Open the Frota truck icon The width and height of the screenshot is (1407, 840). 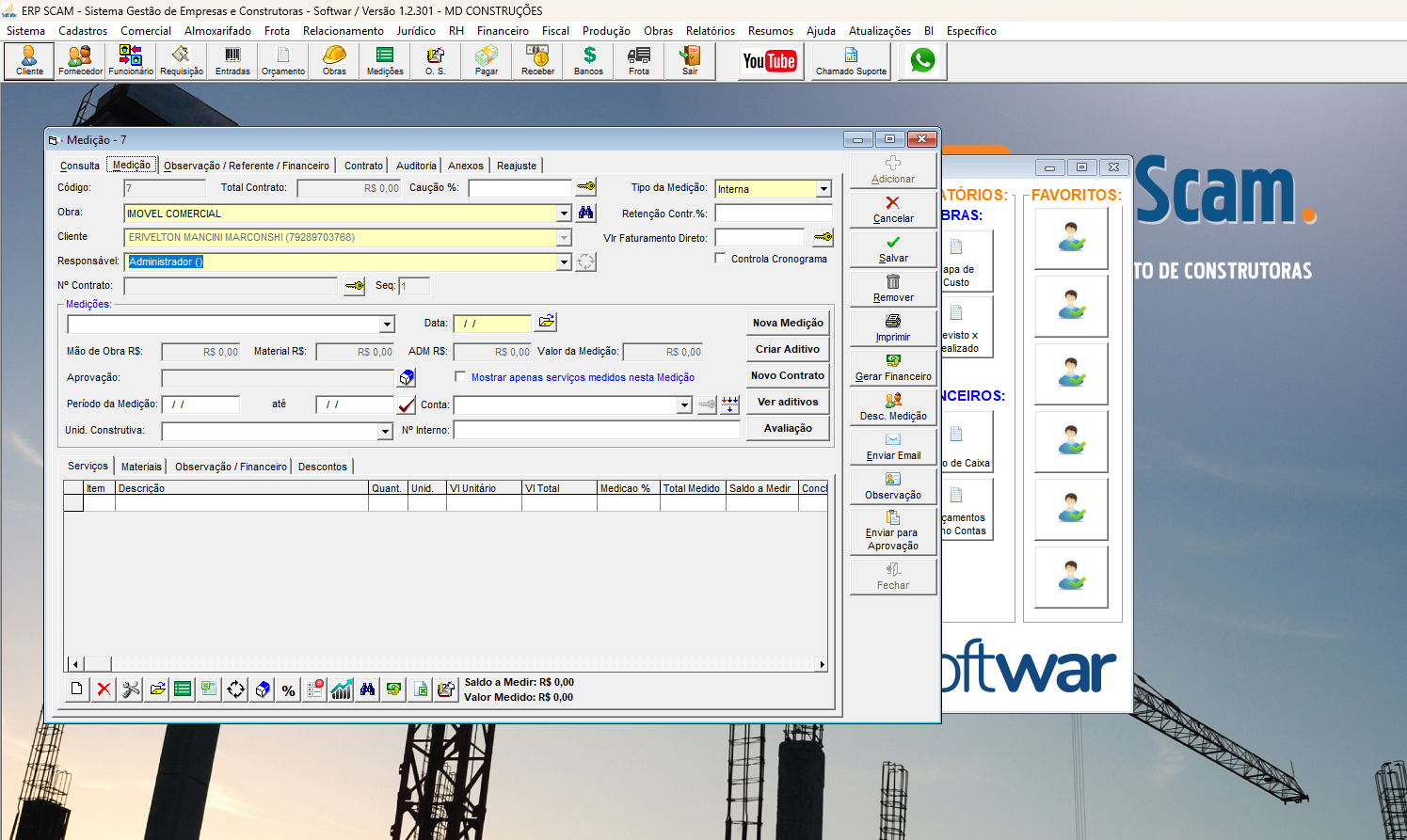point(639,61)
